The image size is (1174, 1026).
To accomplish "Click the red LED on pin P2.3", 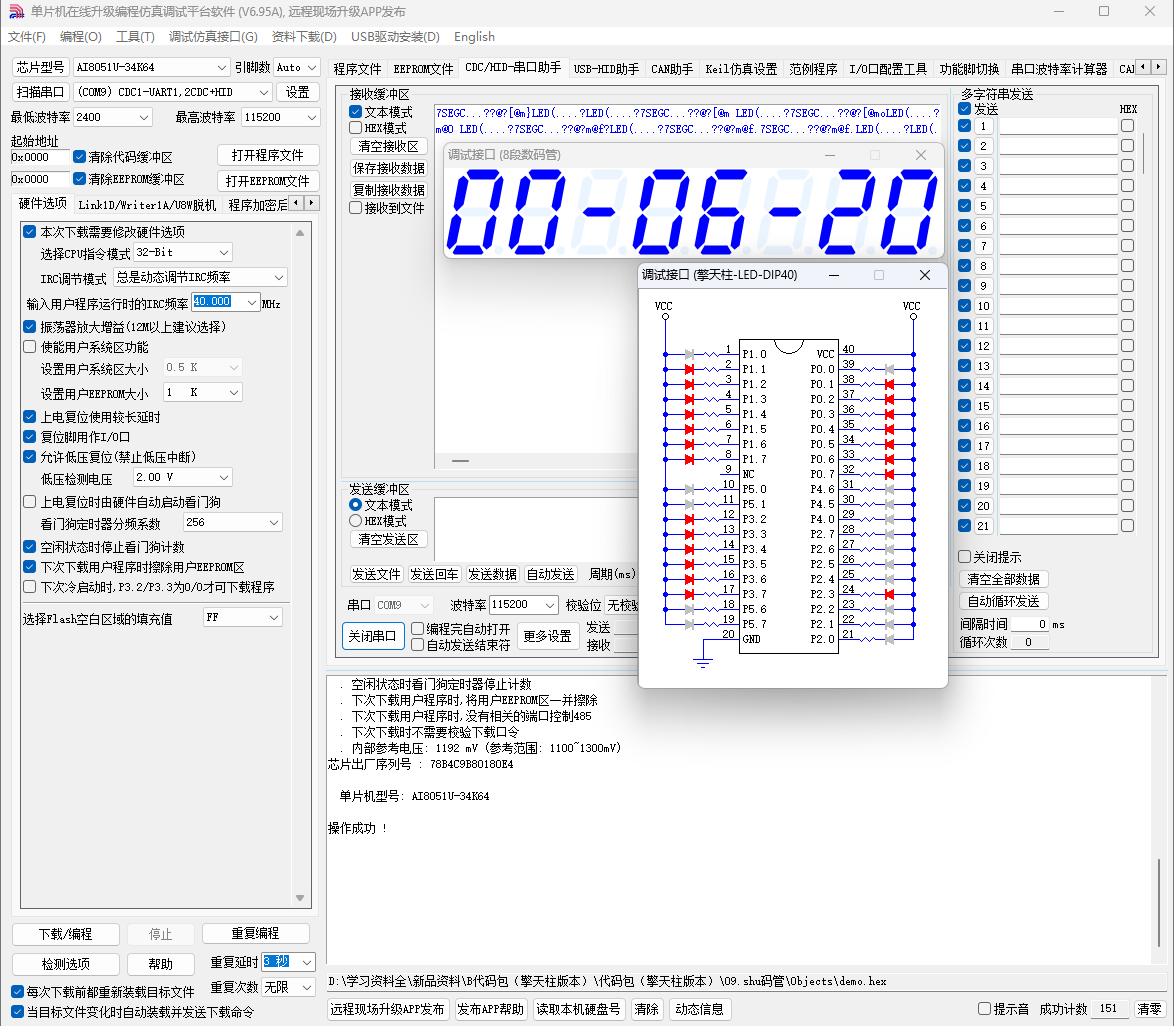I will pyautogui.click(x=889, y=594).
